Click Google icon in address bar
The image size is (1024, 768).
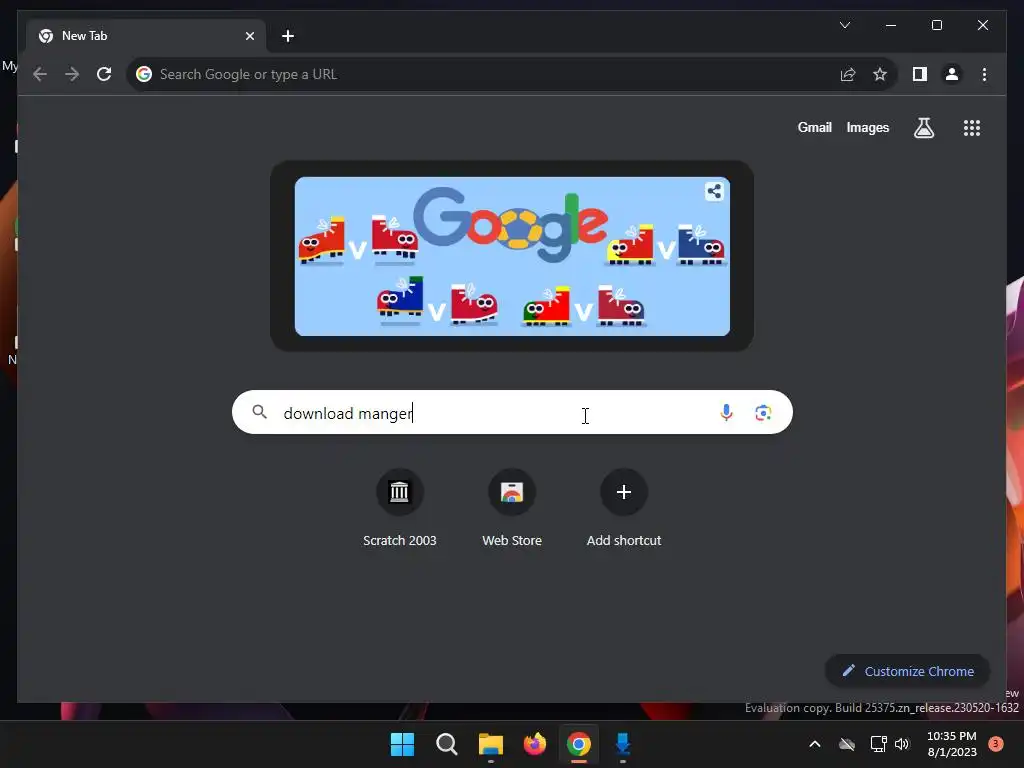coord(144,74)
